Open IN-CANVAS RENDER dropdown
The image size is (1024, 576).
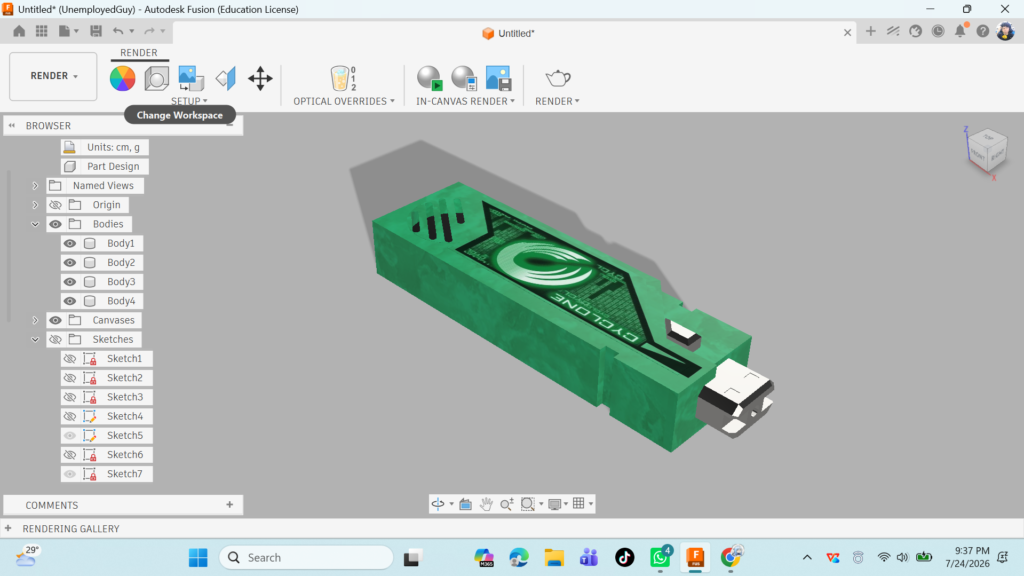(x=465, y=101)
